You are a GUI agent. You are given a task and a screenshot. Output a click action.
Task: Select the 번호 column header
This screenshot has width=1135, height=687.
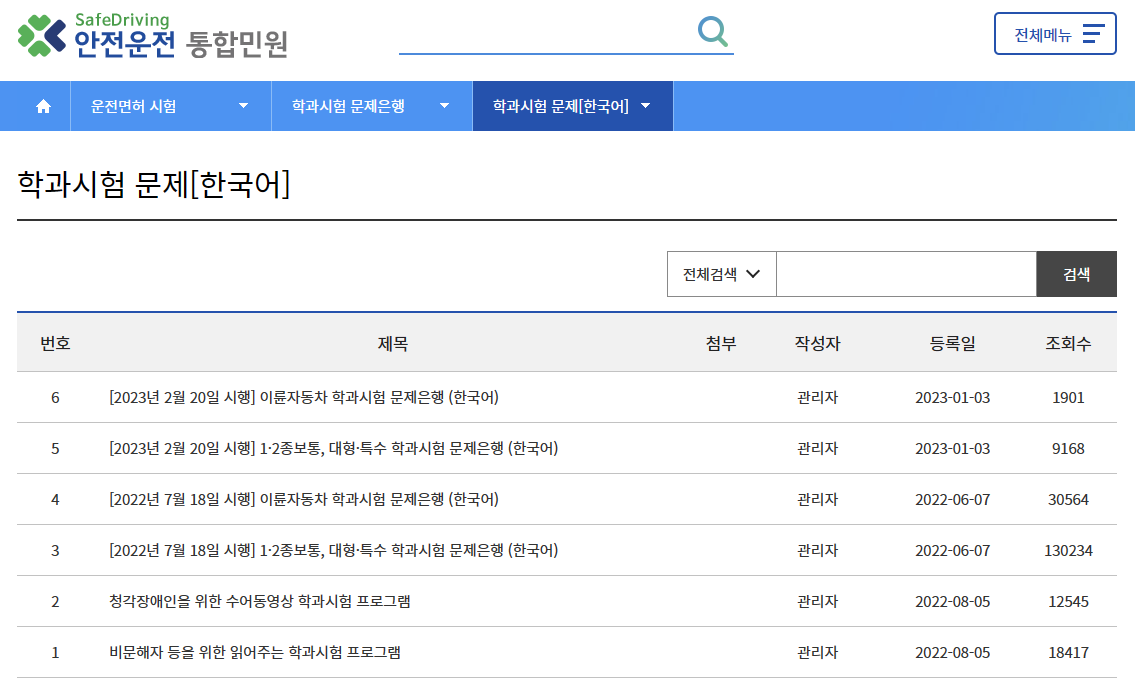point(55,344)
